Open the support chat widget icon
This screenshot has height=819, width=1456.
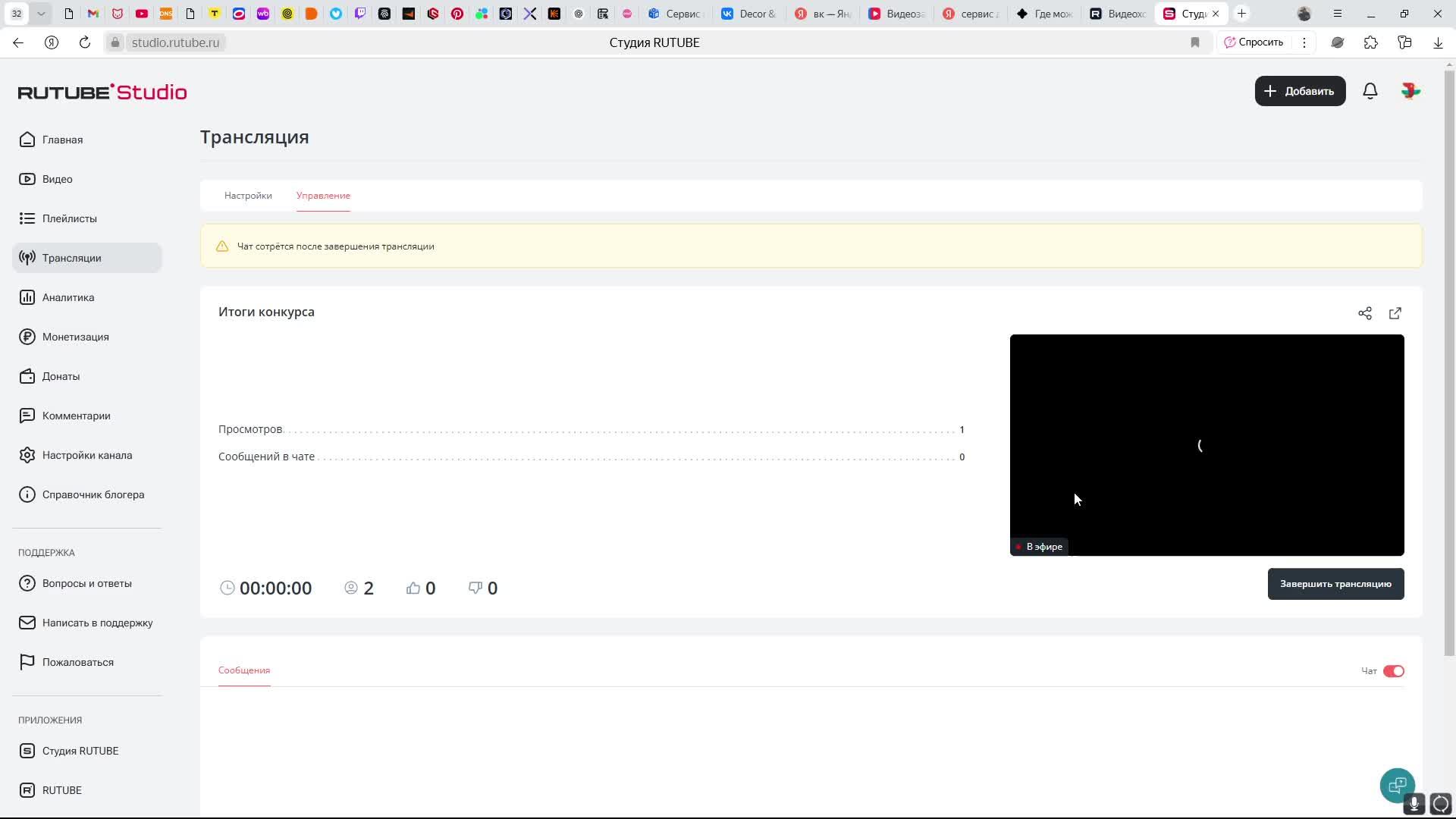tap(1397, 786)
